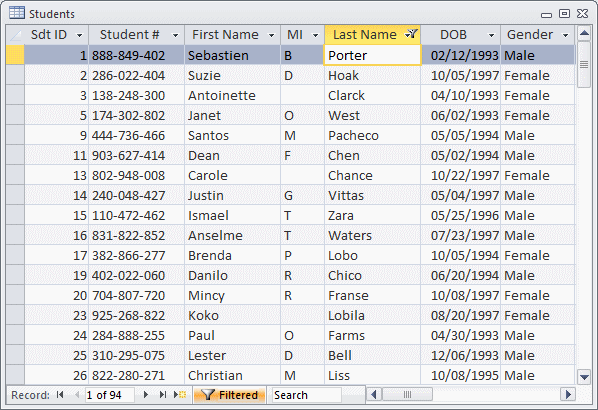Screen dimensions: 598x410
Task: Jump to last record button
Action: tap(163, 395)
